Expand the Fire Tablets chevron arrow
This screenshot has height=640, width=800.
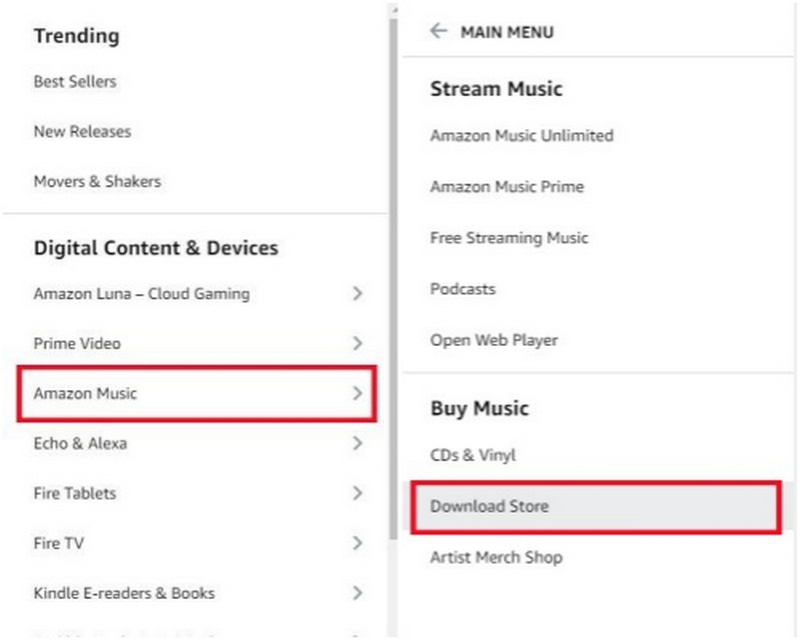[x=358, y=494]
